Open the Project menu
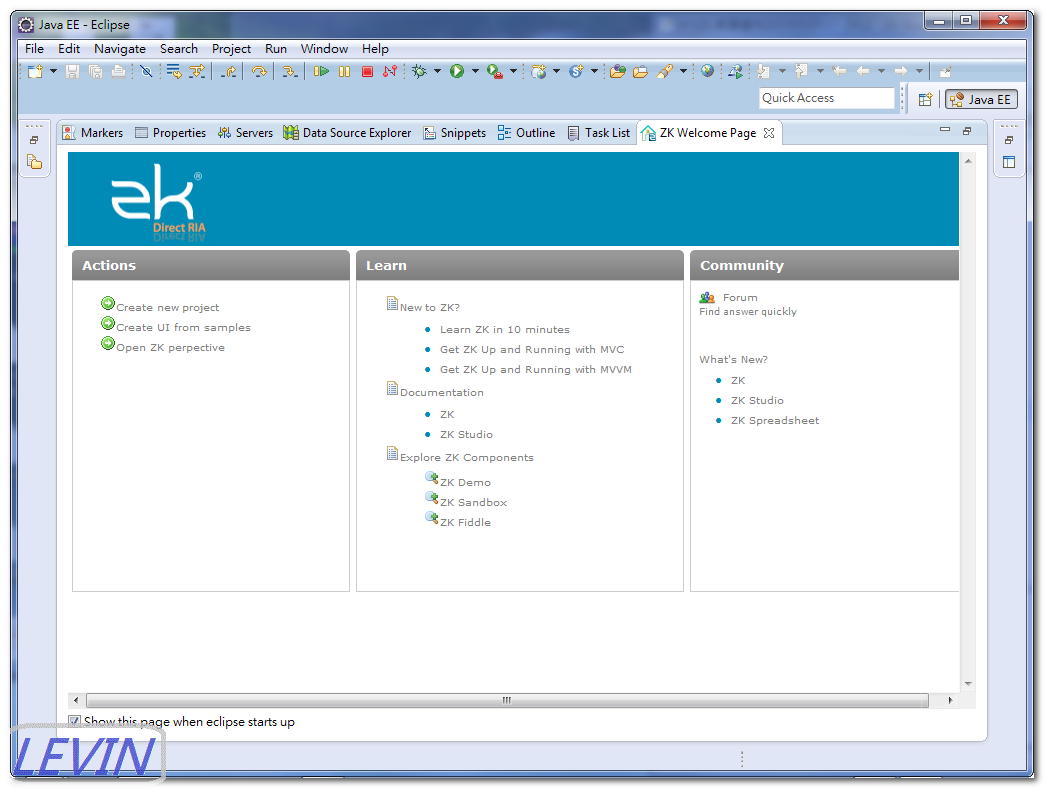 click(x=231, y=49)
